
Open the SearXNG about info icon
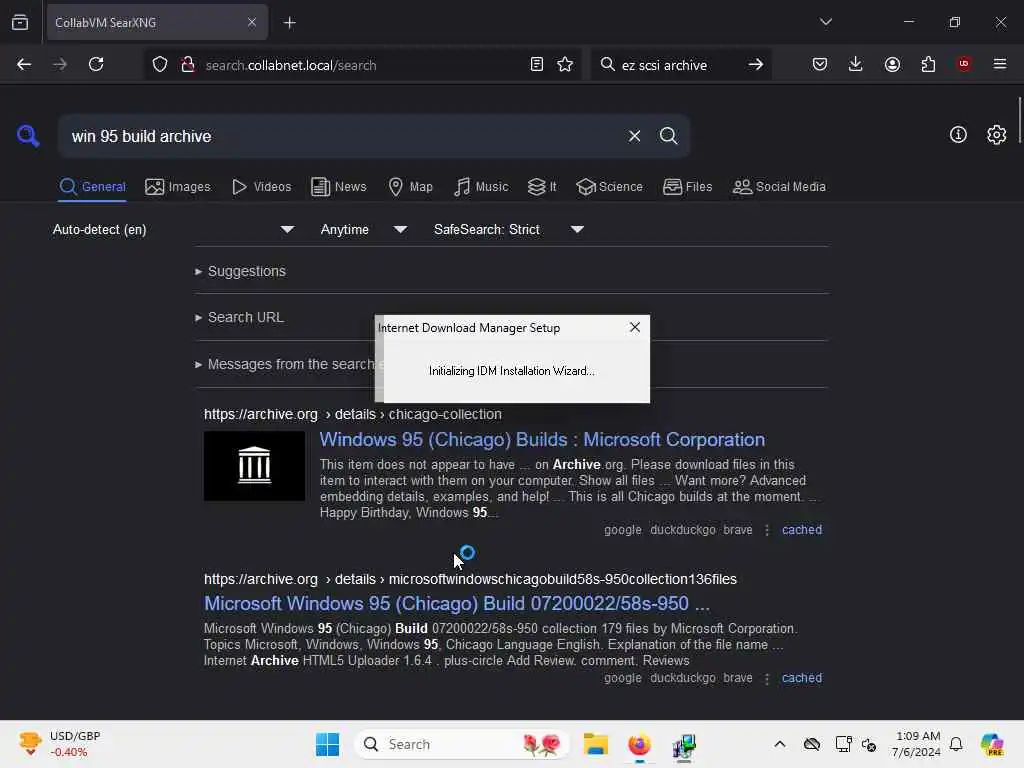click(x=958, y=135)
